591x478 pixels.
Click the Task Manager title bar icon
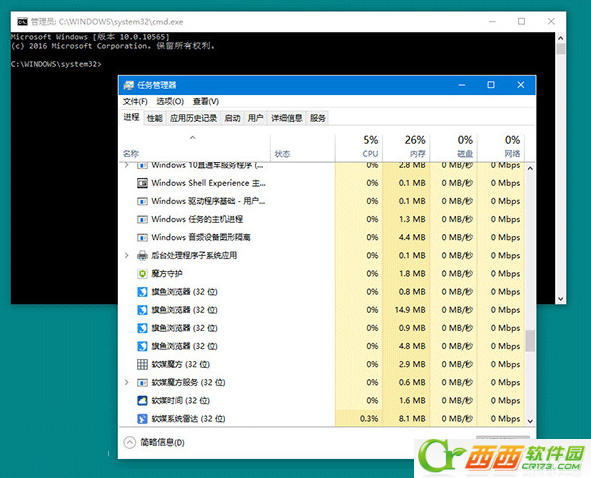click(x=129, y=85)
